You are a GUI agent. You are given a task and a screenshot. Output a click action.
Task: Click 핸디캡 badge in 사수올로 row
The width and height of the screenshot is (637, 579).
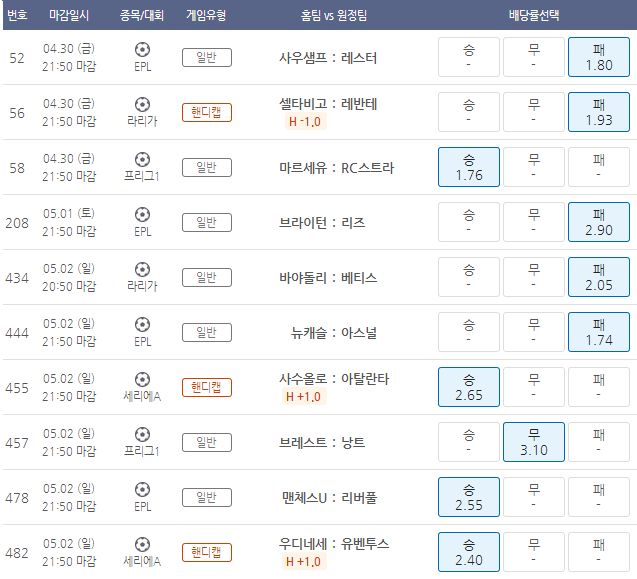[x=207, y=388]
